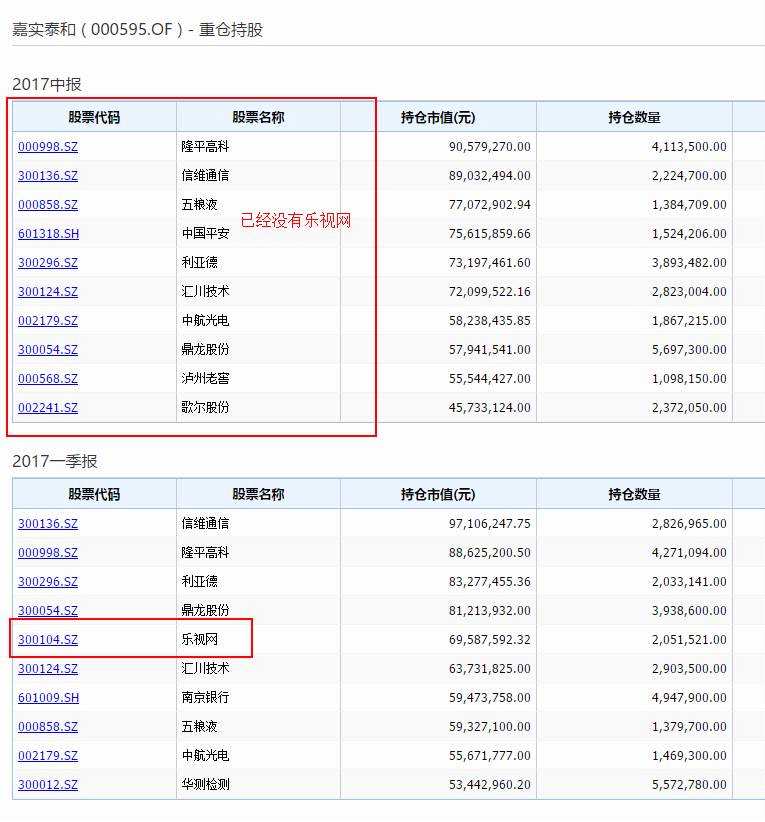Screen dimensions: 765x822
Task: Click stock name 歌尔股份
Action: point(206,407)
